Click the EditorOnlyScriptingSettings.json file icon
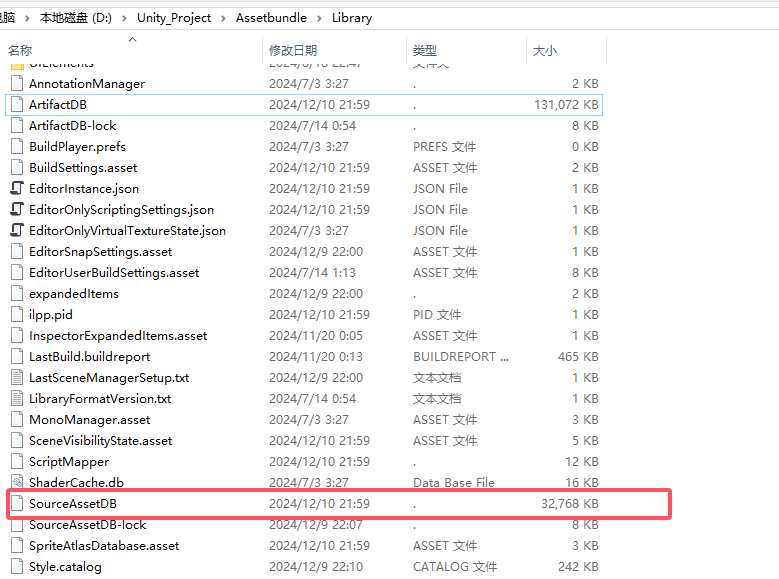The width and height of the screenshot is (779, 579). (17, 209)
